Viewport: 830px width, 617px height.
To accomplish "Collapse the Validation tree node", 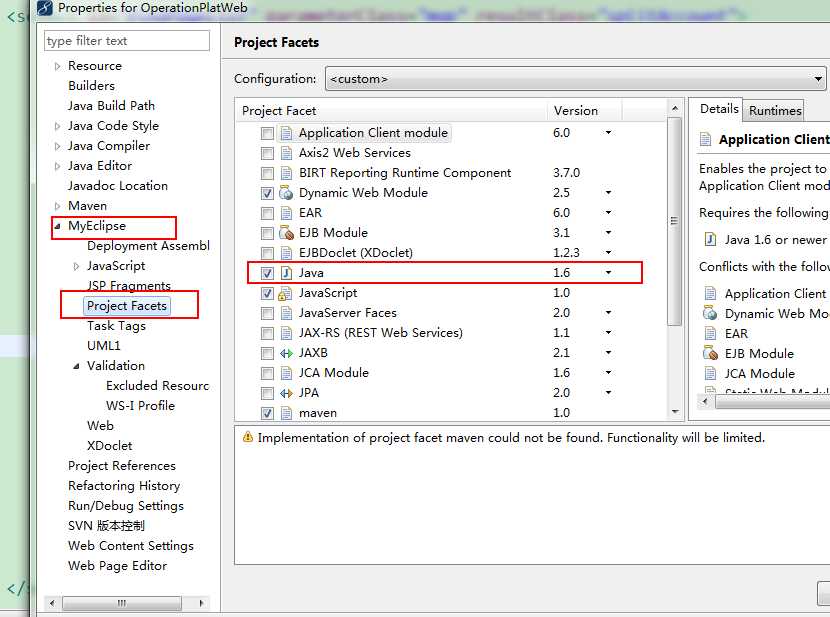I will [76, 366].
